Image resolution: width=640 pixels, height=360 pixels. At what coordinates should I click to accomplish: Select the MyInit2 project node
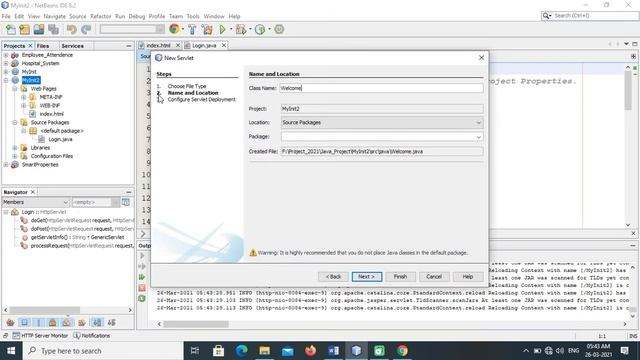click(x=31, y=80)
